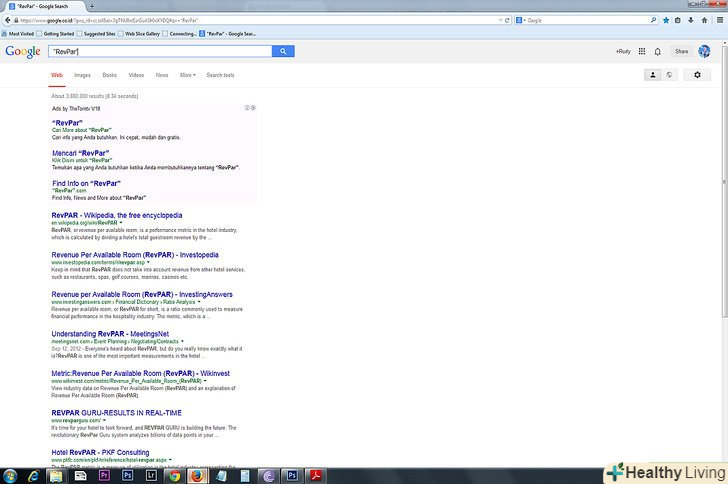
Task: Open the Google account profile picture
Action: pyautogui.click(x=704, y=51)
